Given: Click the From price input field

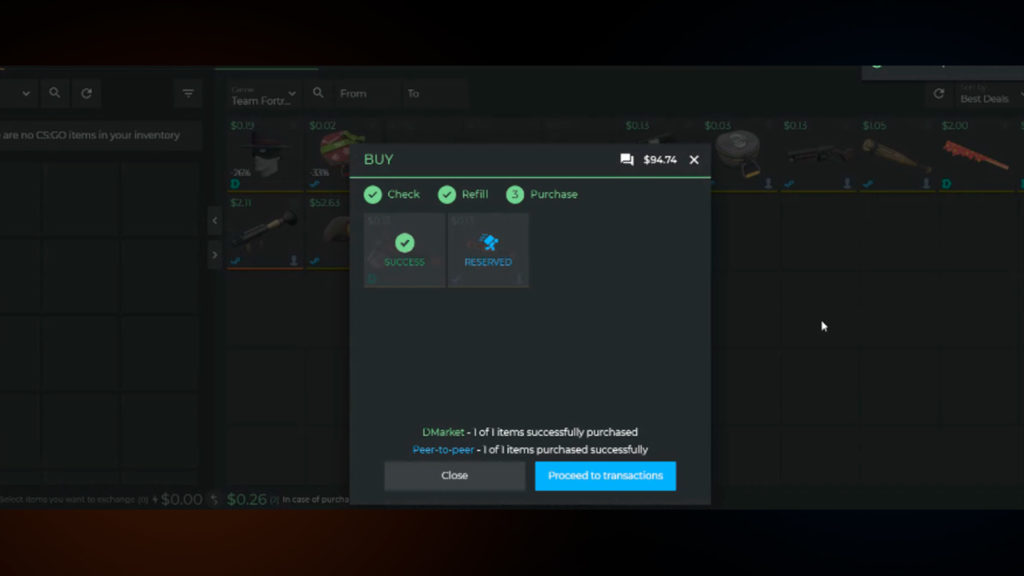Looking at the screenshot, I should (x=366, y=93).
